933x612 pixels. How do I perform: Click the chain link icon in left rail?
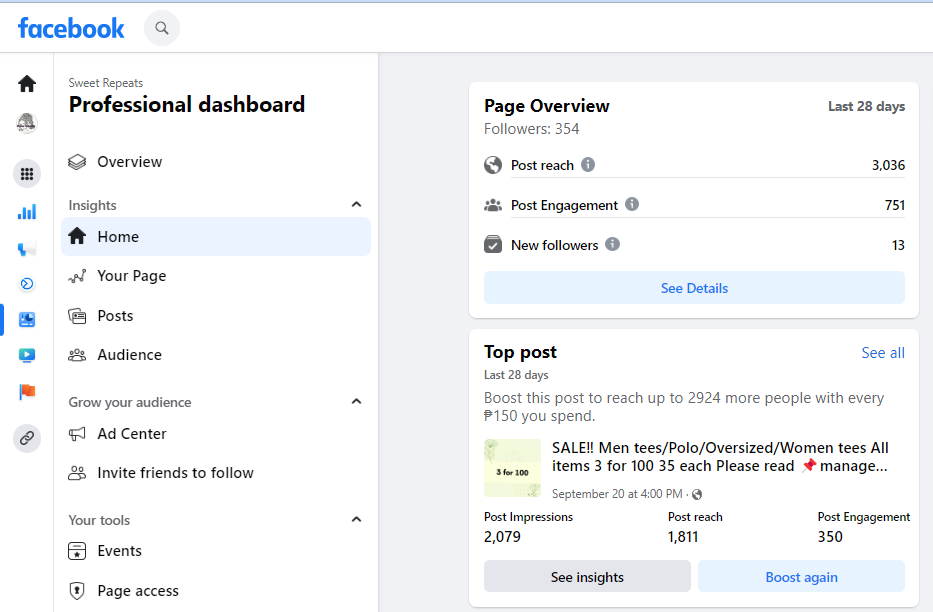27,438
